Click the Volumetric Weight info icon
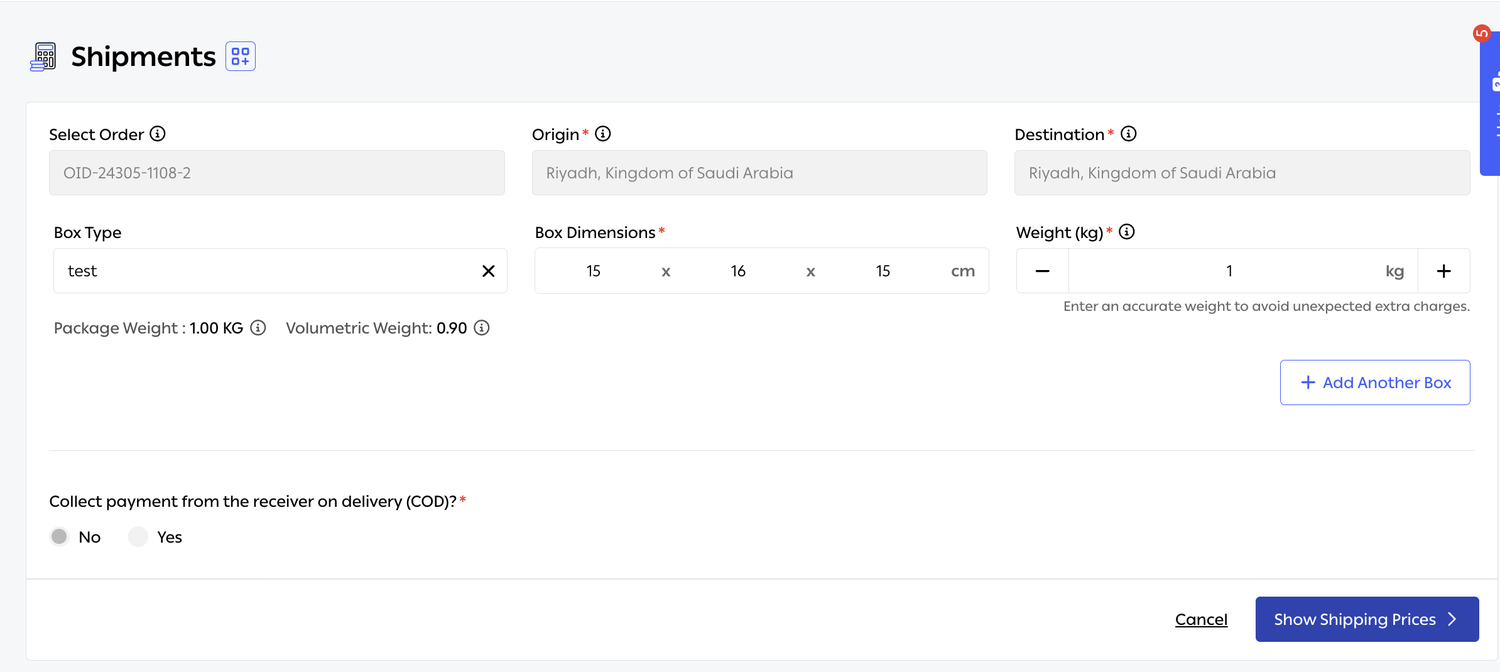 click(x=481, y=328)
